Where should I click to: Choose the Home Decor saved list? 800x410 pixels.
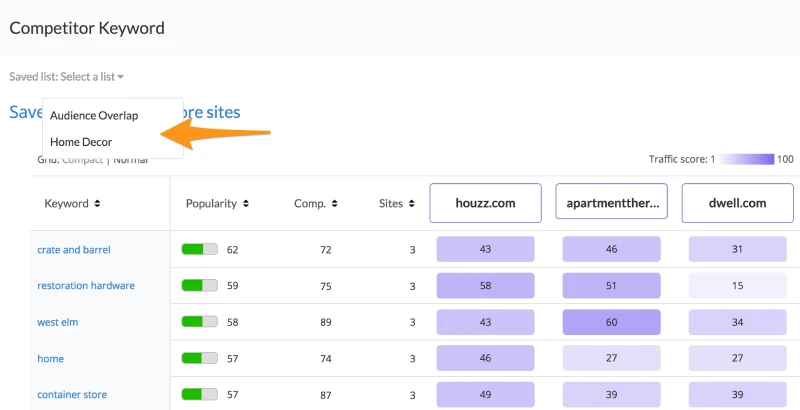tap(81, 142)
